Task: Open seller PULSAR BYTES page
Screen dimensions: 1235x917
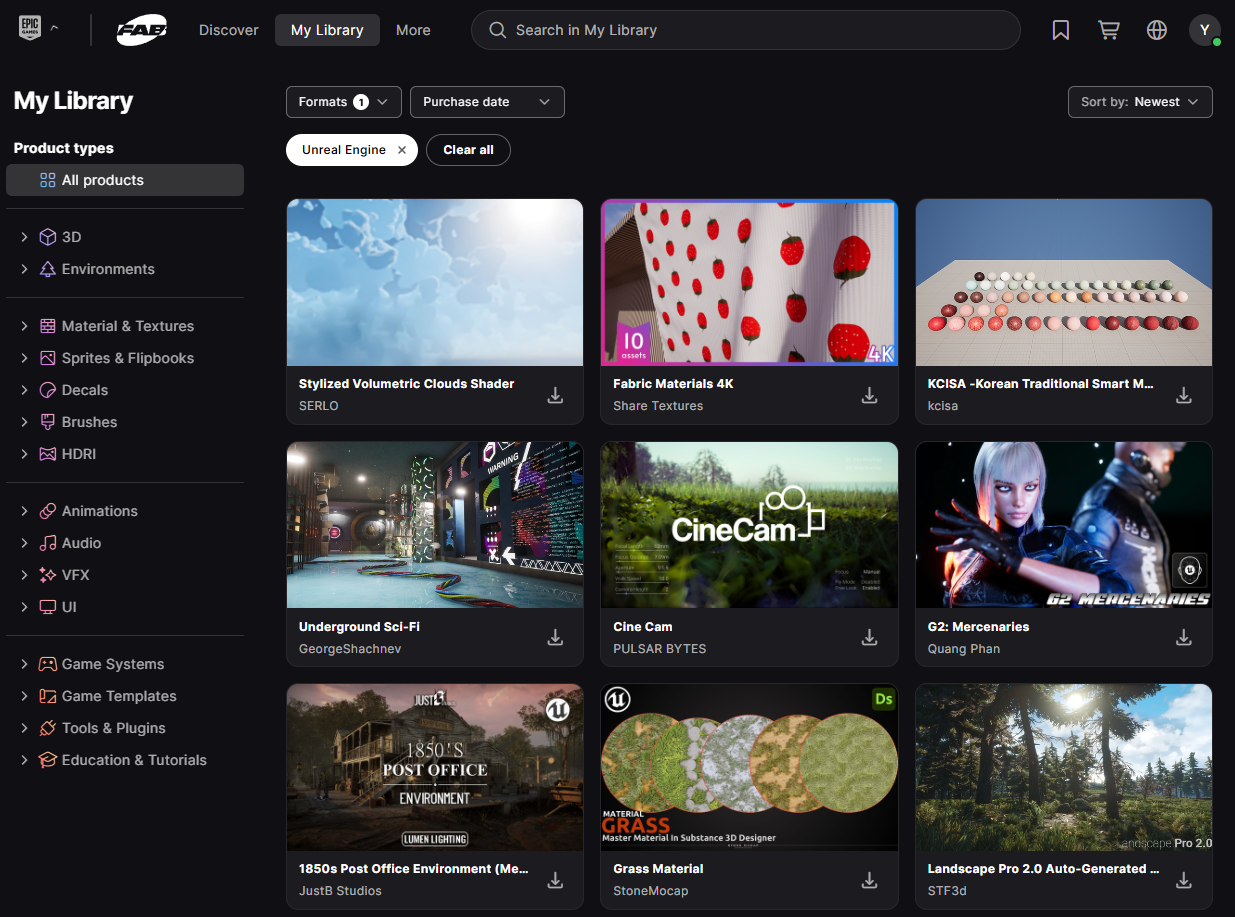Action: tap(660, 649)
